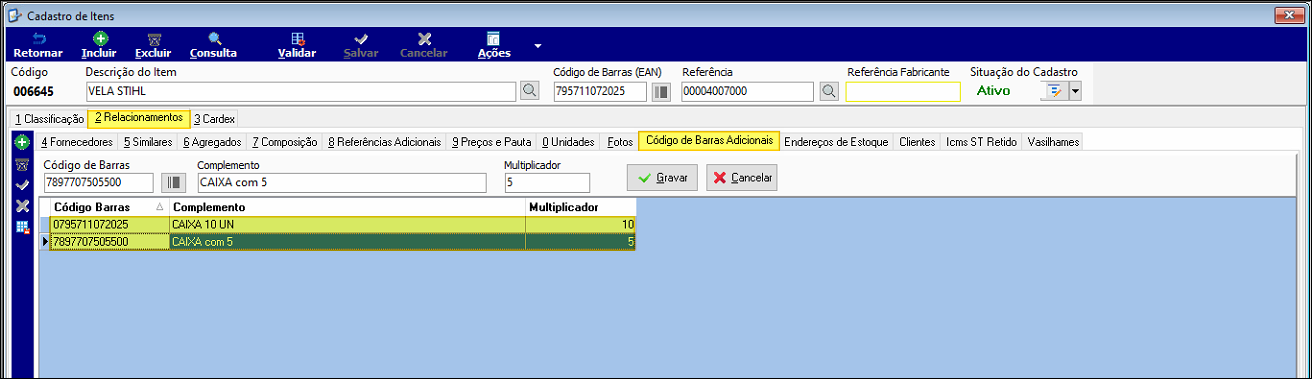1312x379 pixels.
Task: Click the item code 006645
Action: [33, 92]
